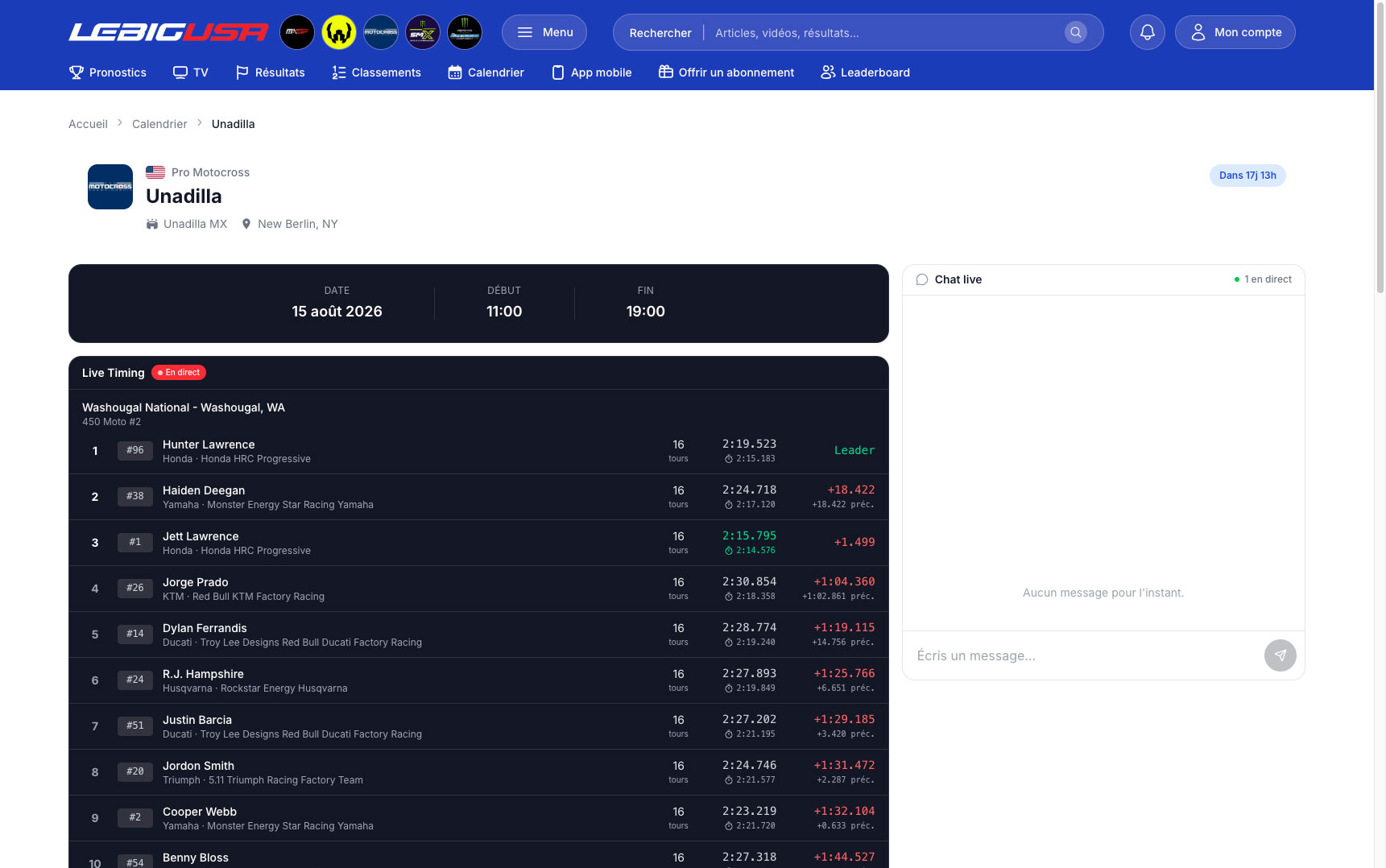
Task: Select the yellow round series icon
Action: click(339, 32)
